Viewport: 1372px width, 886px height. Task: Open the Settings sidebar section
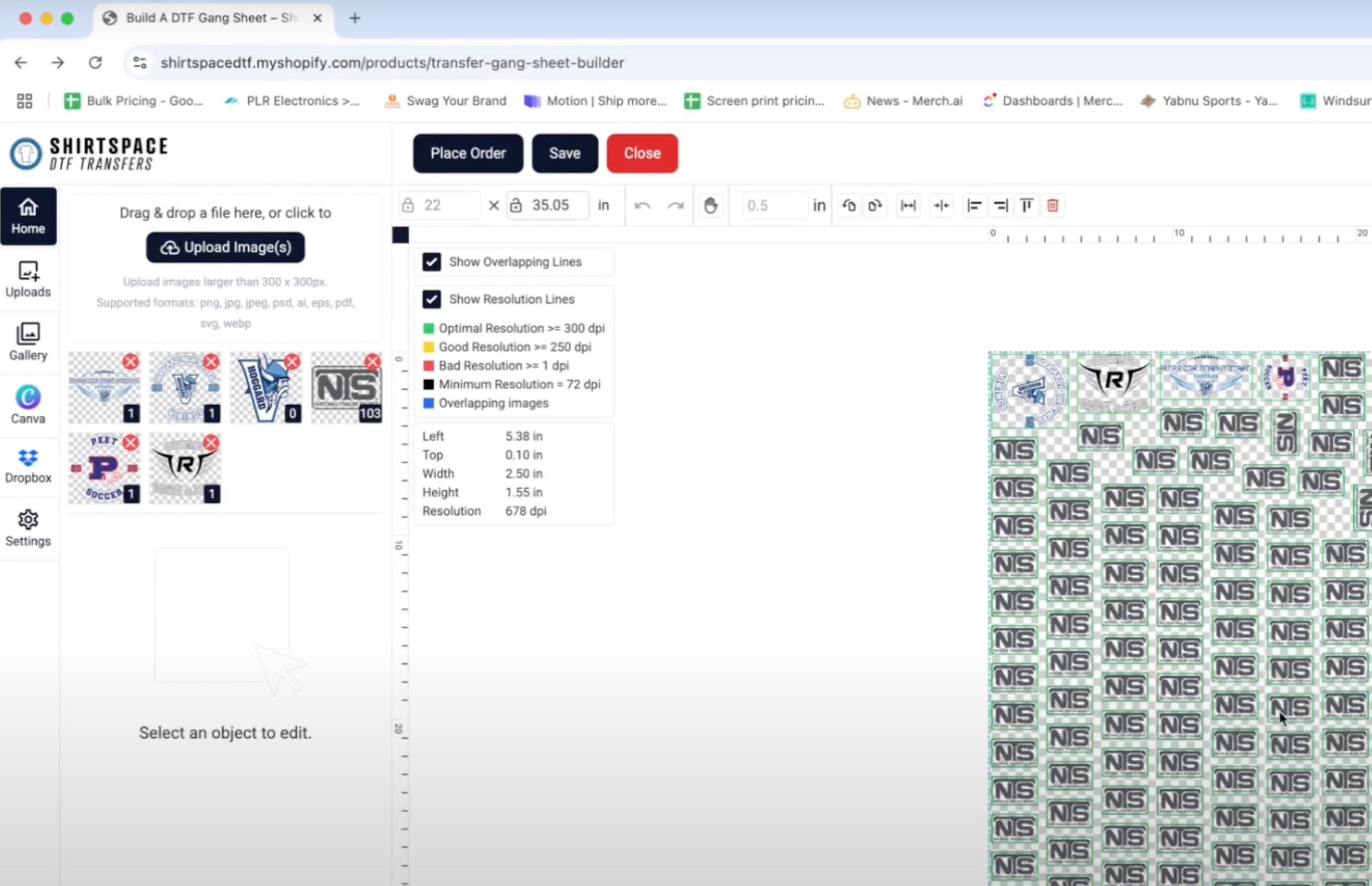coord(28,528)
